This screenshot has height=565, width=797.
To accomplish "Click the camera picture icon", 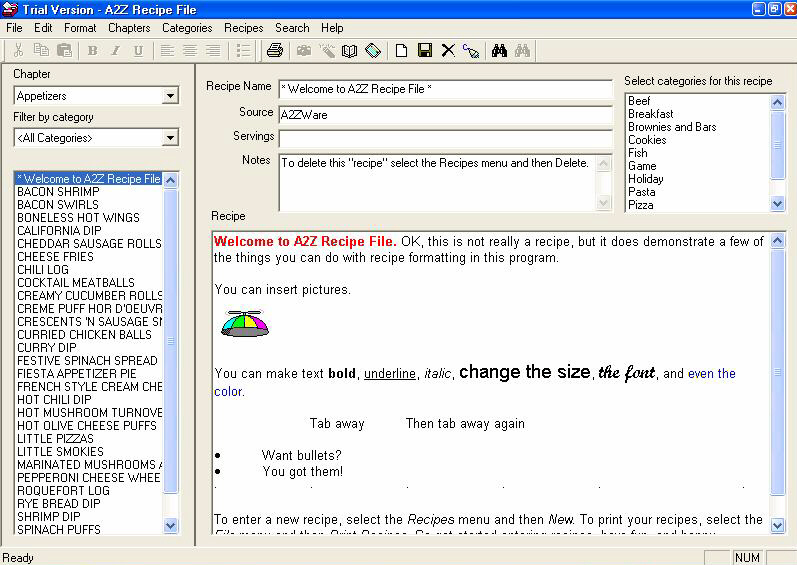I will pyautogui.click(x=304, y=50).
